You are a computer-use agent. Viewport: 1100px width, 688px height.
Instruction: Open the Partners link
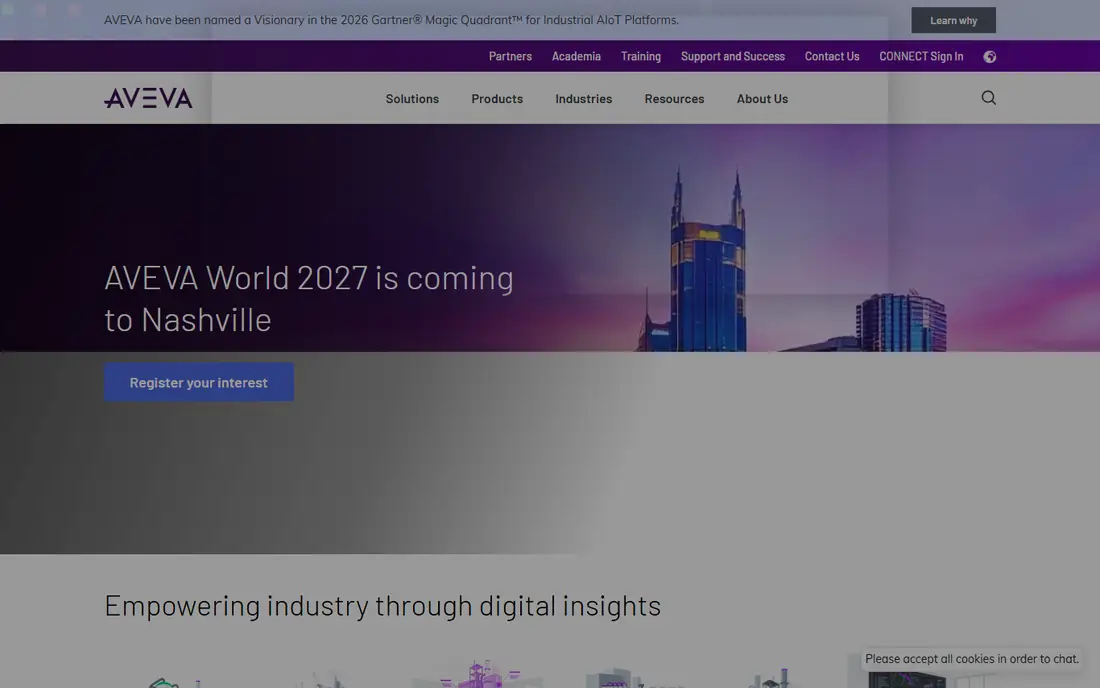tap(510, 56)
